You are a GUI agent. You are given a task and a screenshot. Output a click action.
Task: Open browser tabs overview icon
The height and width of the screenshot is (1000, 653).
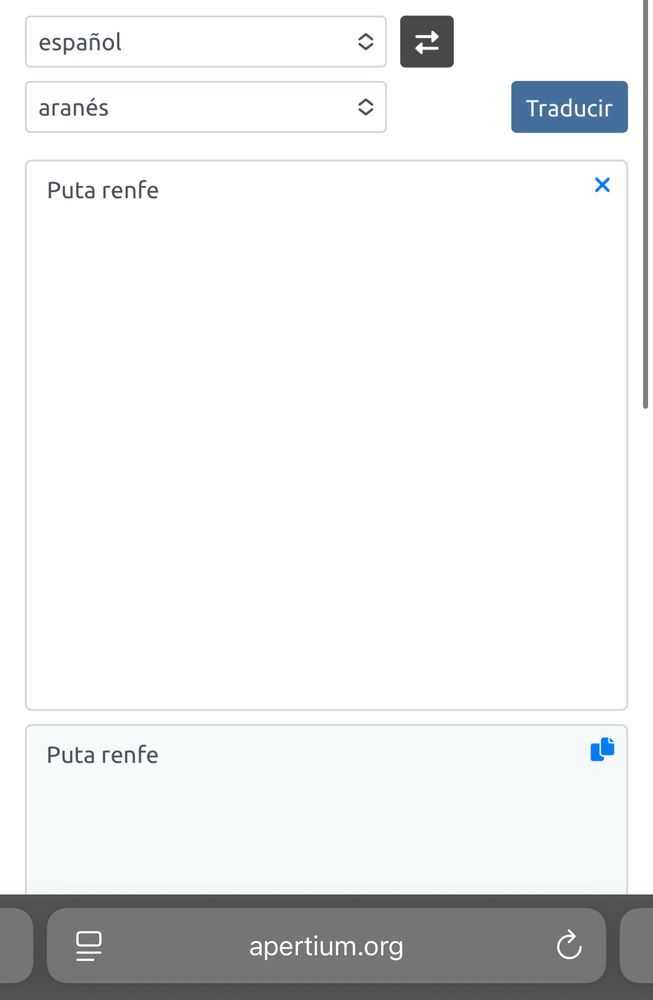[88, 946]
